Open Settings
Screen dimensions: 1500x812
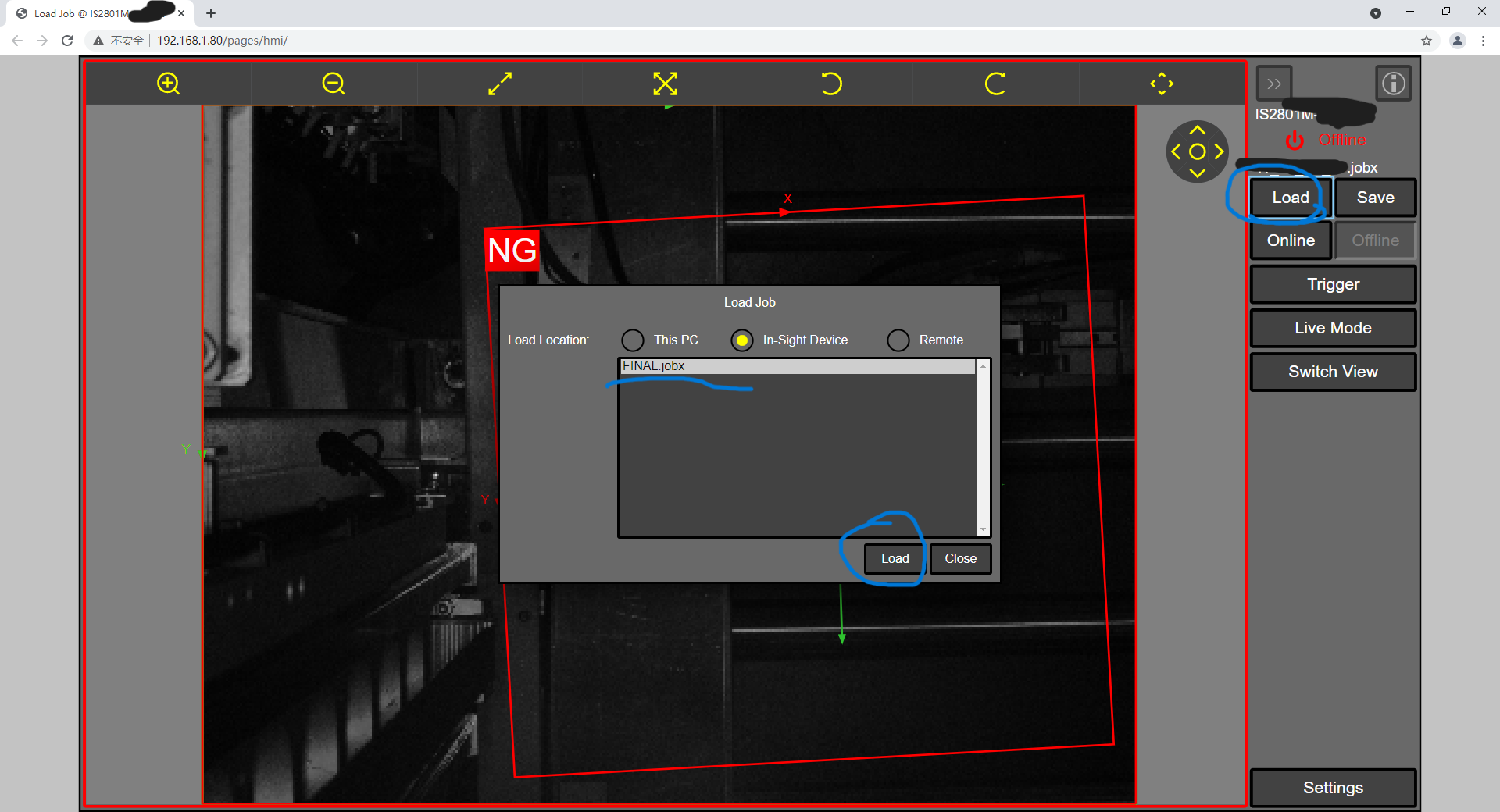coord(1333,788)
